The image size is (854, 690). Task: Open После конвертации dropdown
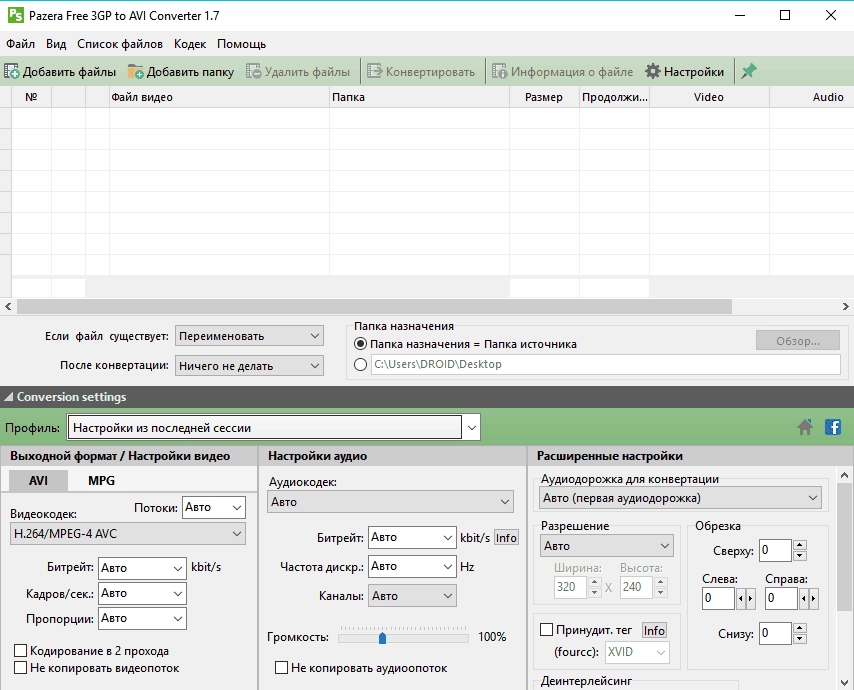pos(249,366)
